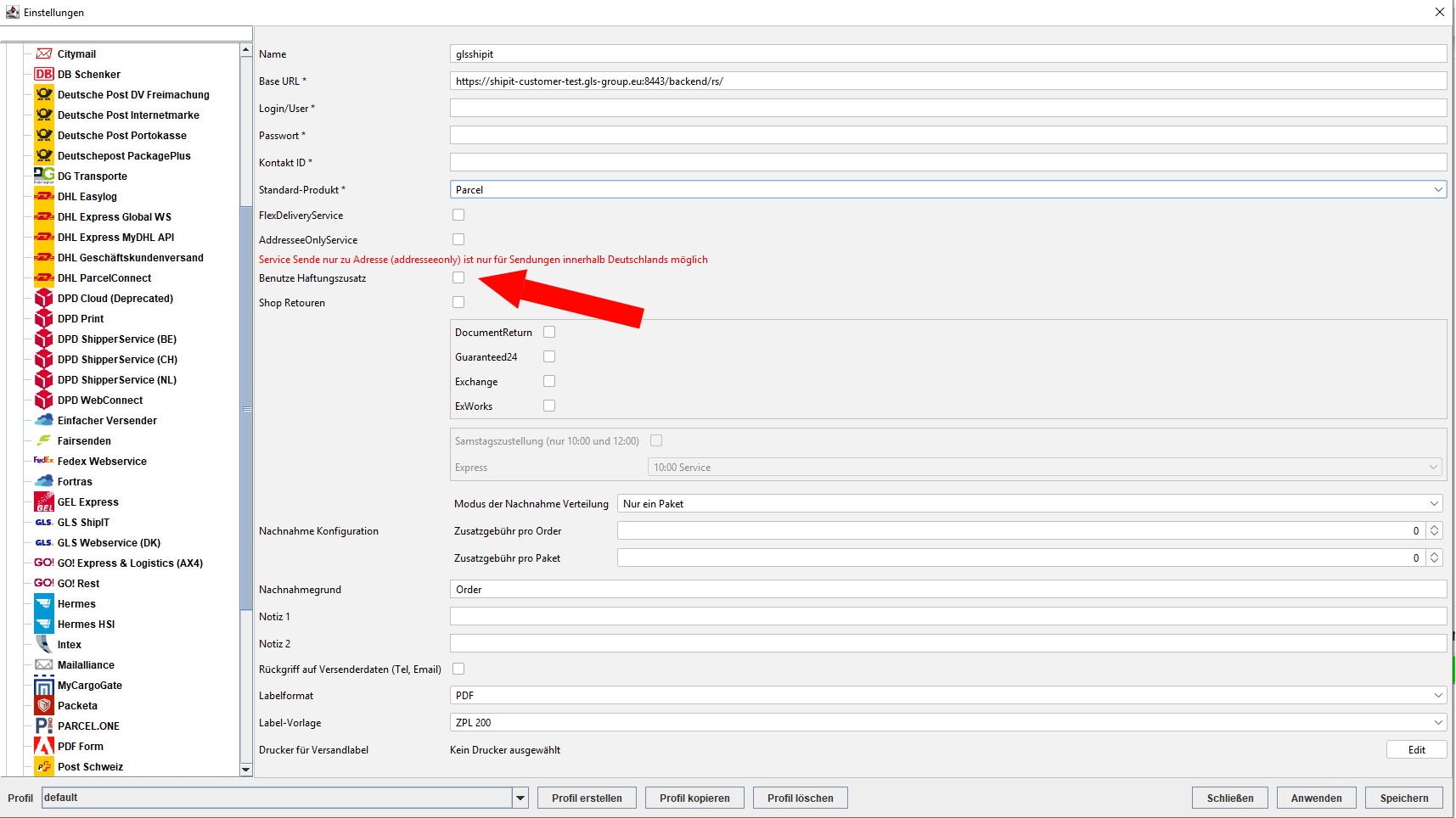Screen dimensions: 1456x818
Task: Click the Deutsche Post Portokasse icon
Action: 44,135
